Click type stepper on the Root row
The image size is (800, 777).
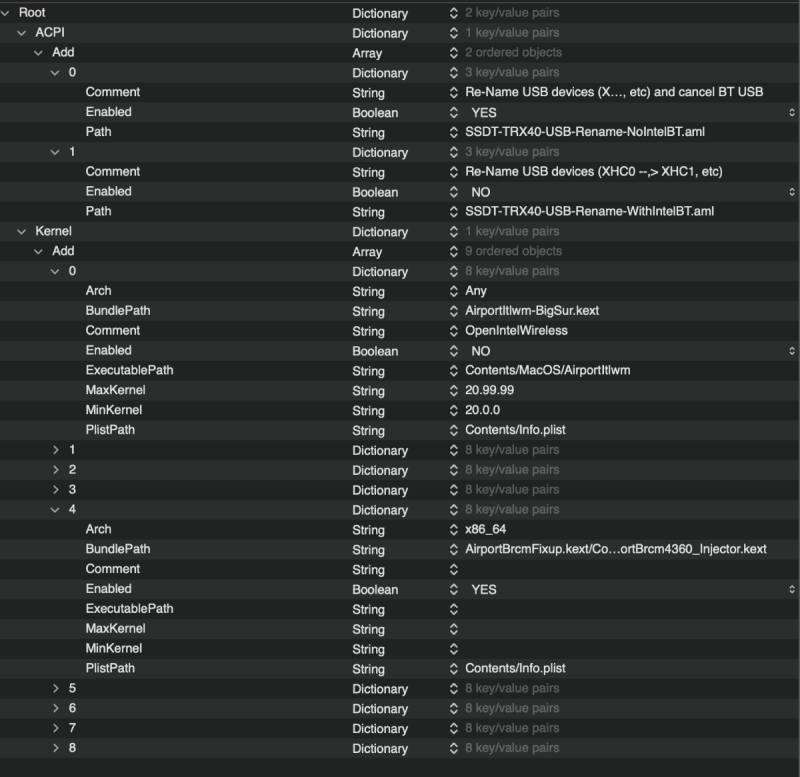click(453, 14)
